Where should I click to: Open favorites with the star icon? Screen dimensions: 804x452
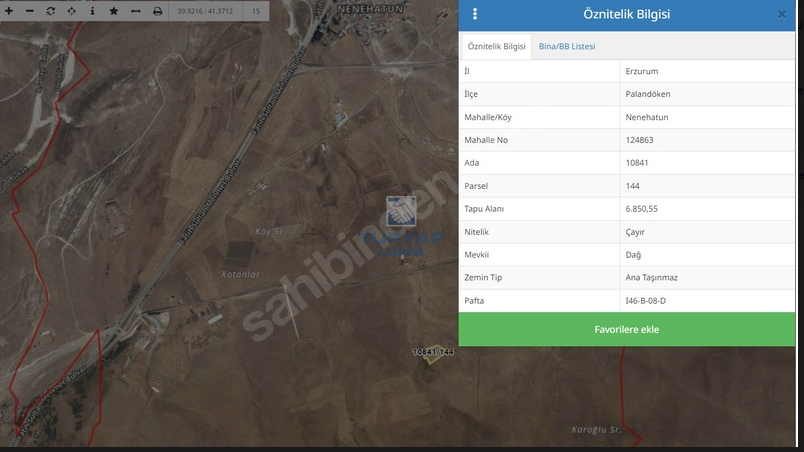click(x=114, y=11)
